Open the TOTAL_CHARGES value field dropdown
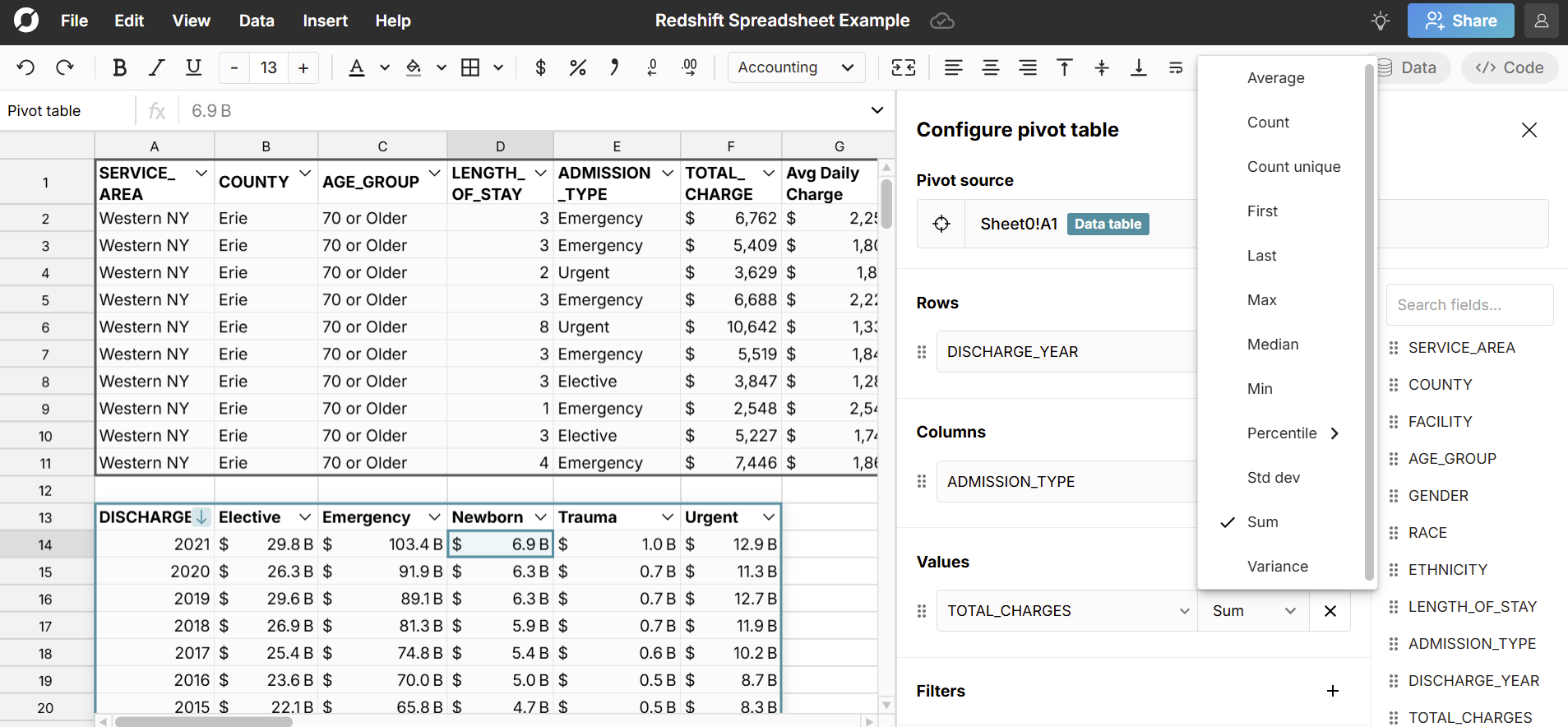 click(x=1067, y=611)
